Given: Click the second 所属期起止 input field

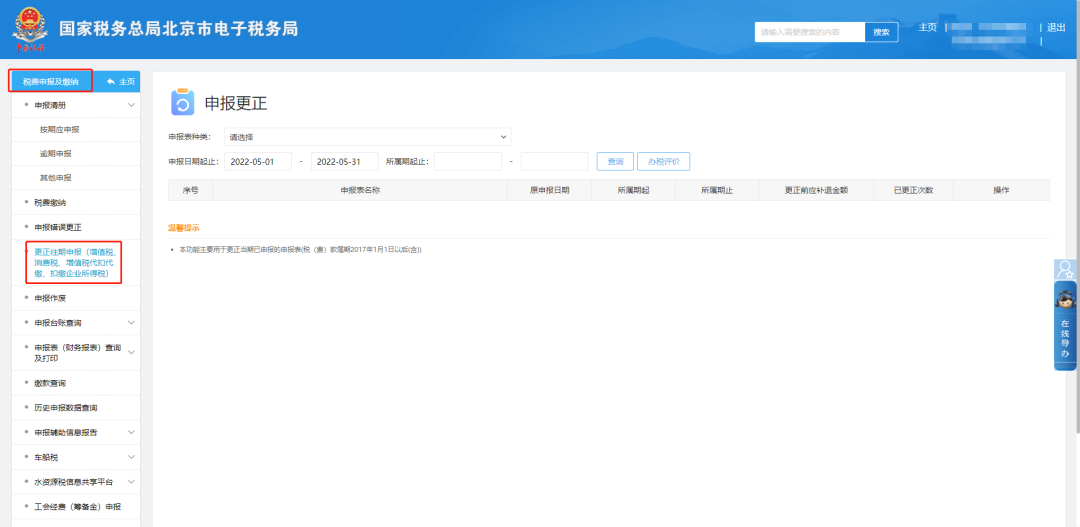Looking at the screenshot, I should tap(554, 161).
